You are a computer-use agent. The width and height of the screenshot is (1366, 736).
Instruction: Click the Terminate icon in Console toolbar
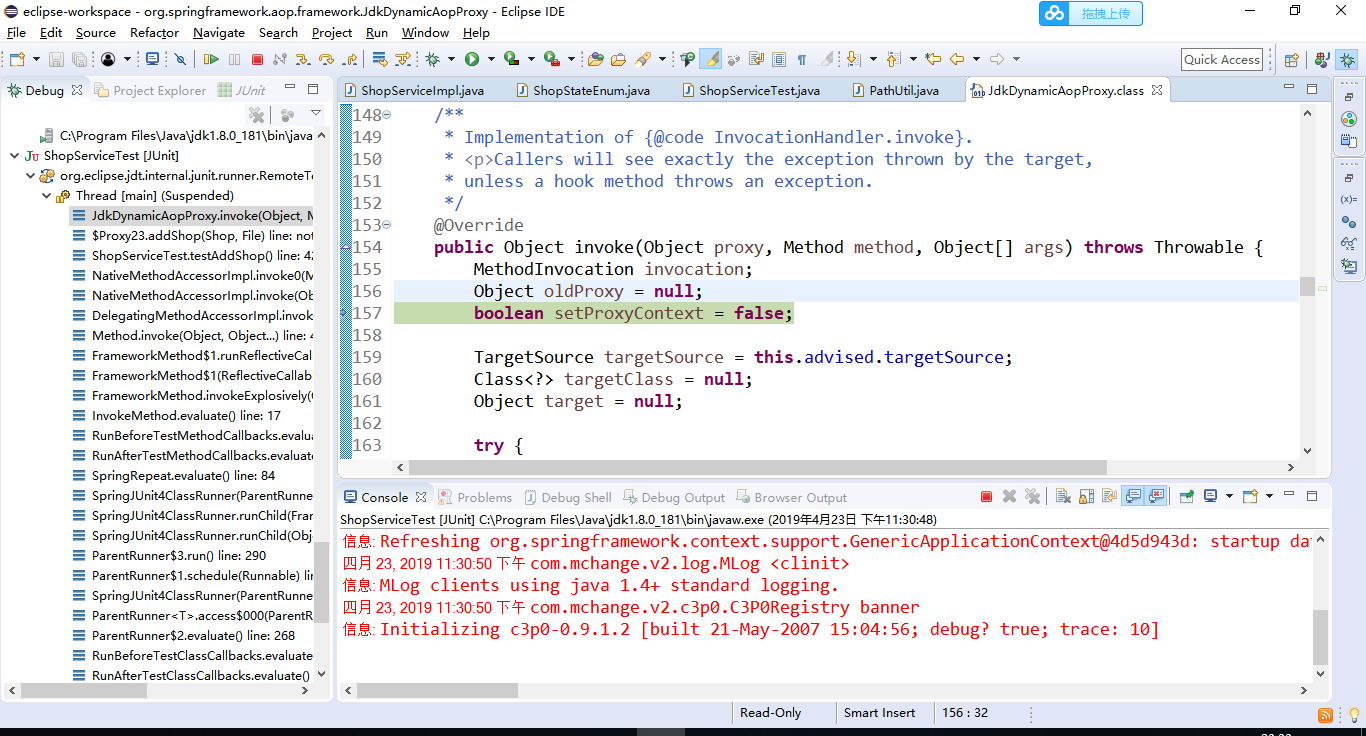[986, 496]
